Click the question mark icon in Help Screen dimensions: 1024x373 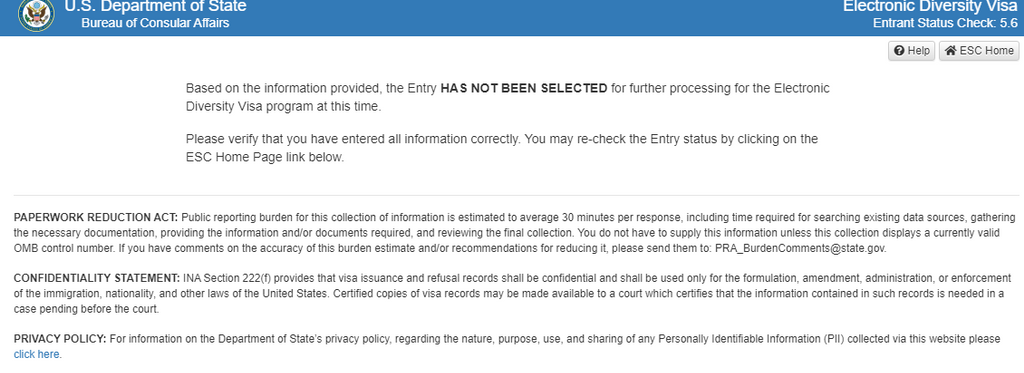point(899,51)
